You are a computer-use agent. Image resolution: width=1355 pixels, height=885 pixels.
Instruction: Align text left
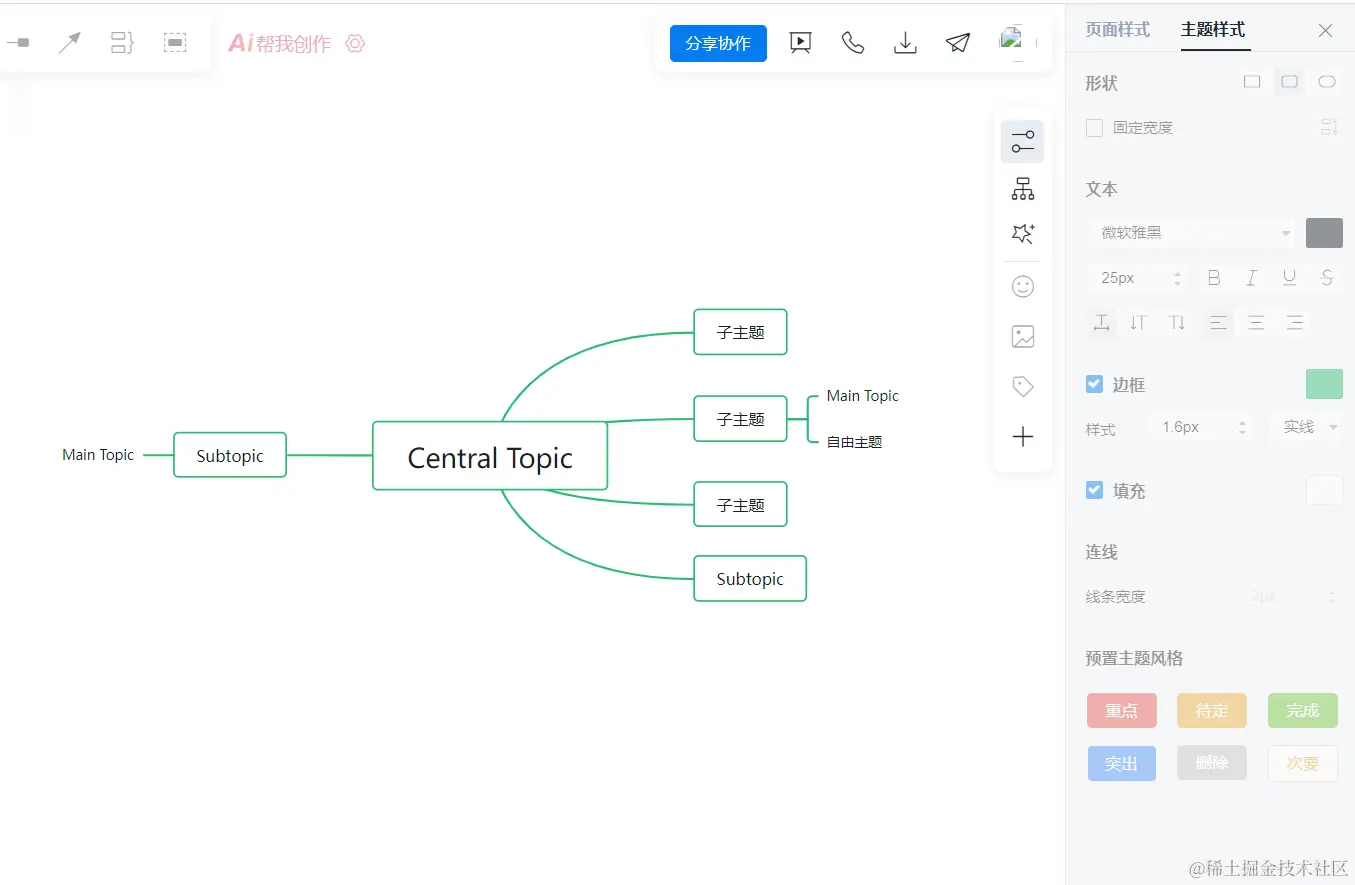(x=1218, y=322)
